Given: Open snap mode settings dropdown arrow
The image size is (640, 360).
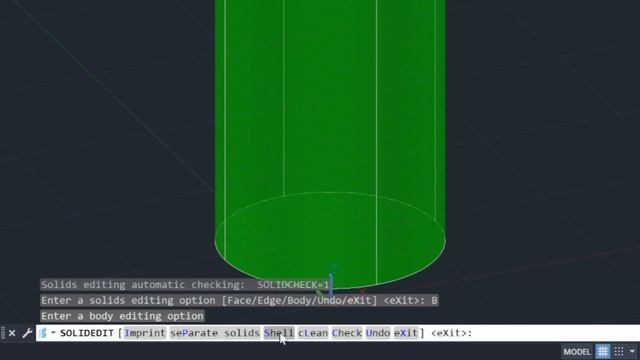Looking at the screenshot, I should [x=632, y=351].
